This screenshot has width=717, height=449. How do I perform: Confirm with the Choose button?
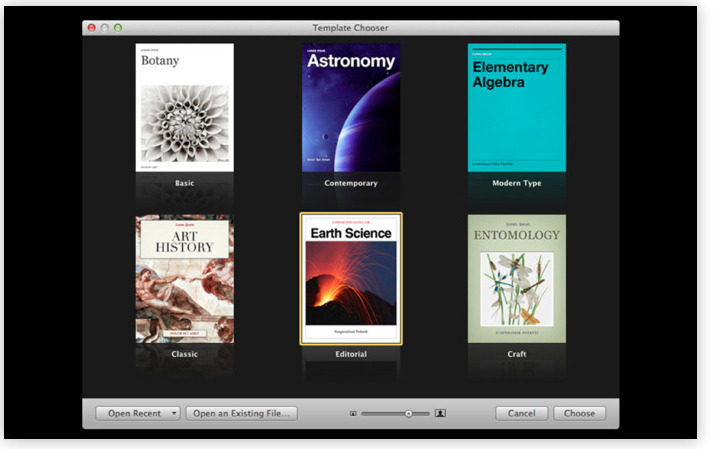[579, 413]
